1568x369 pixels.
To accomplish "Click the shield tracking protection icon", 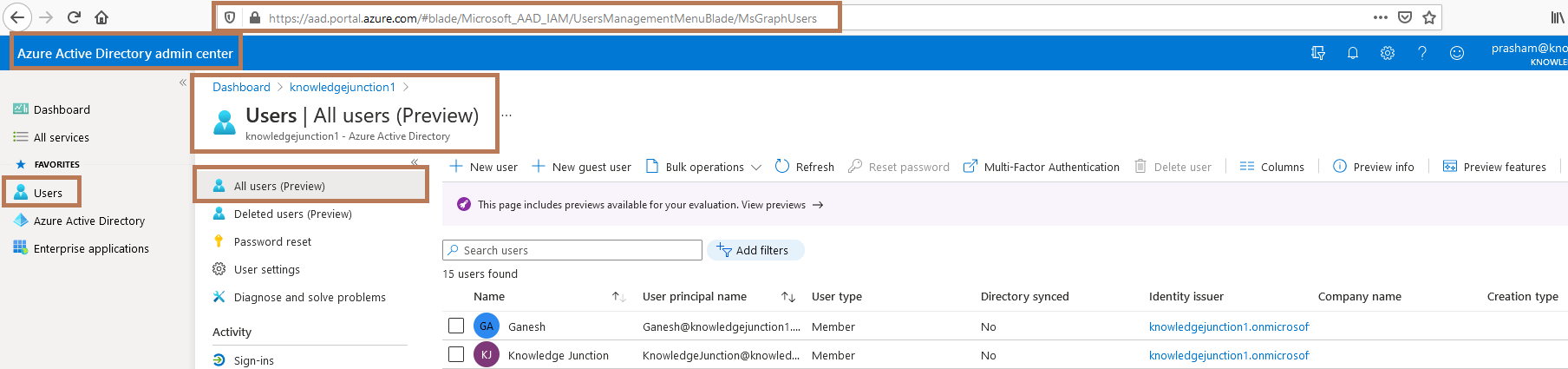I will tap(230, 17).
